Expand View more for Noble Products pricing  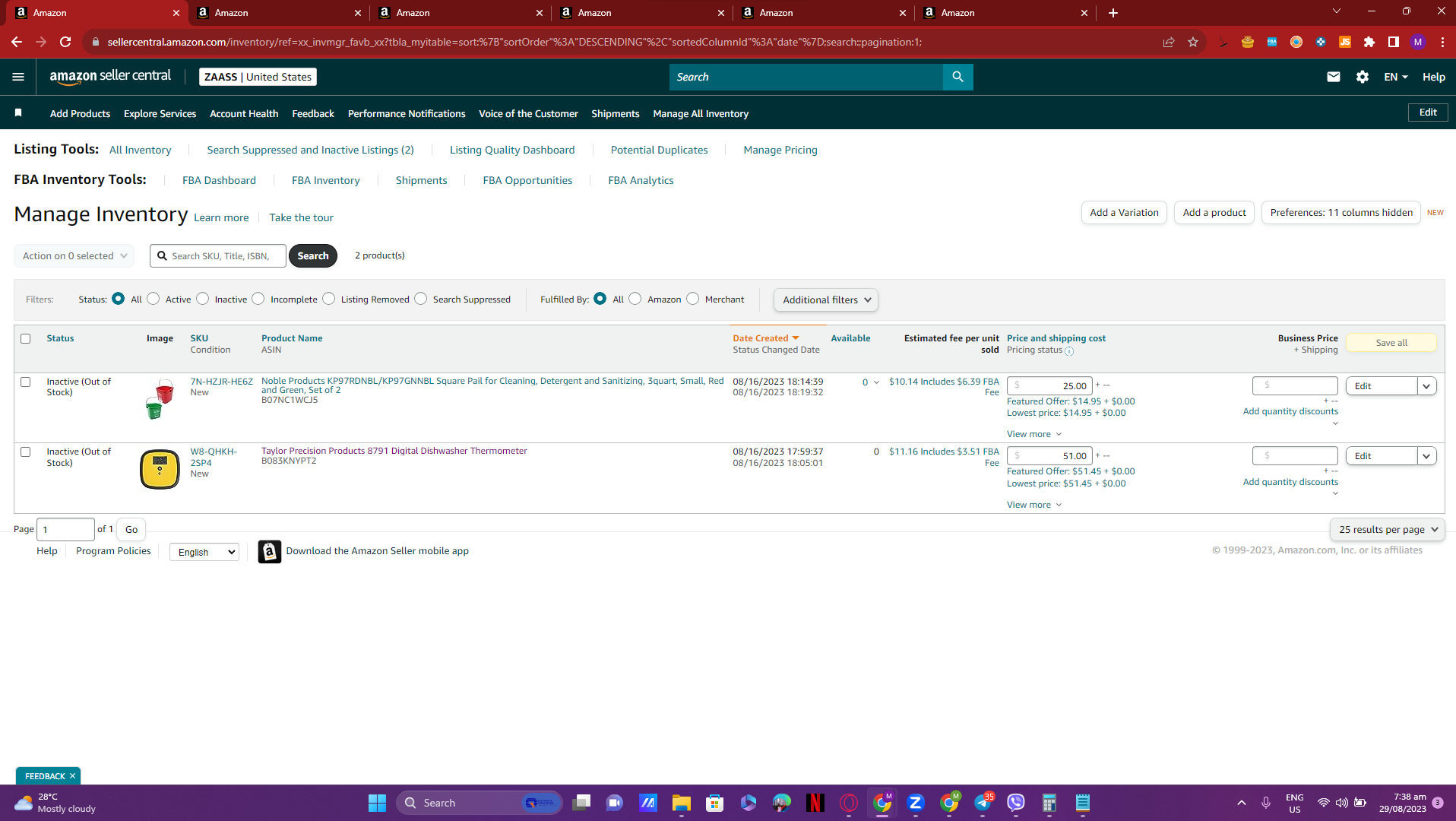(1034, 434)
